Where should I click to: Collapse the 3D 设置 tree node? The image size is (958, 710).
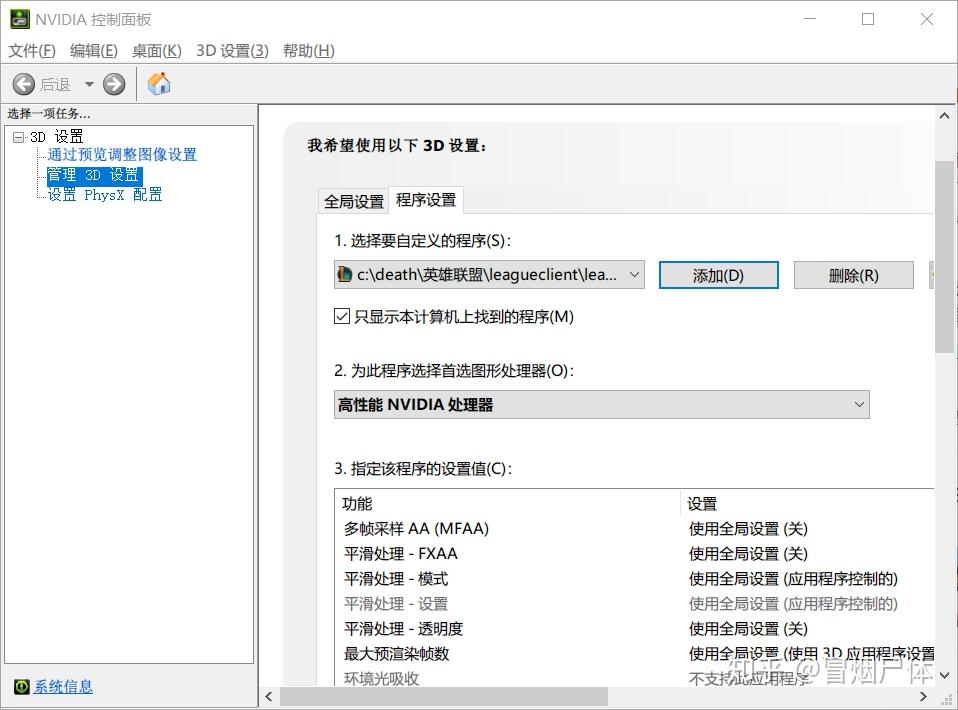18,137
